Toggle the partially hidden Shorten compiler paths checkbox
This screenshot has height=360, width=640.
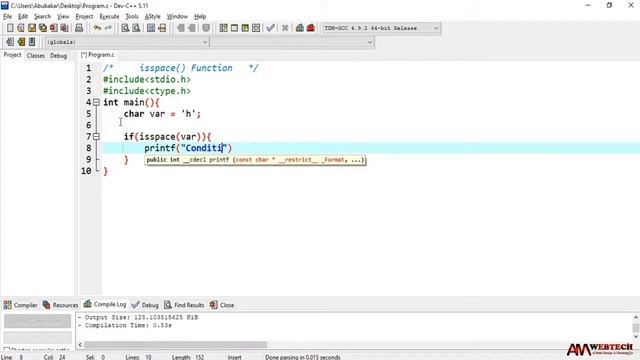7,349
